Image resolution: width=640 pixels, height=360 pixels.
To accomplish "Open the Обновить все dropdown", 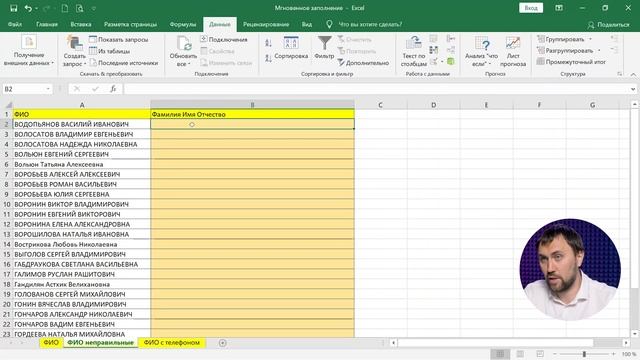I will click(x=183, y=60).
